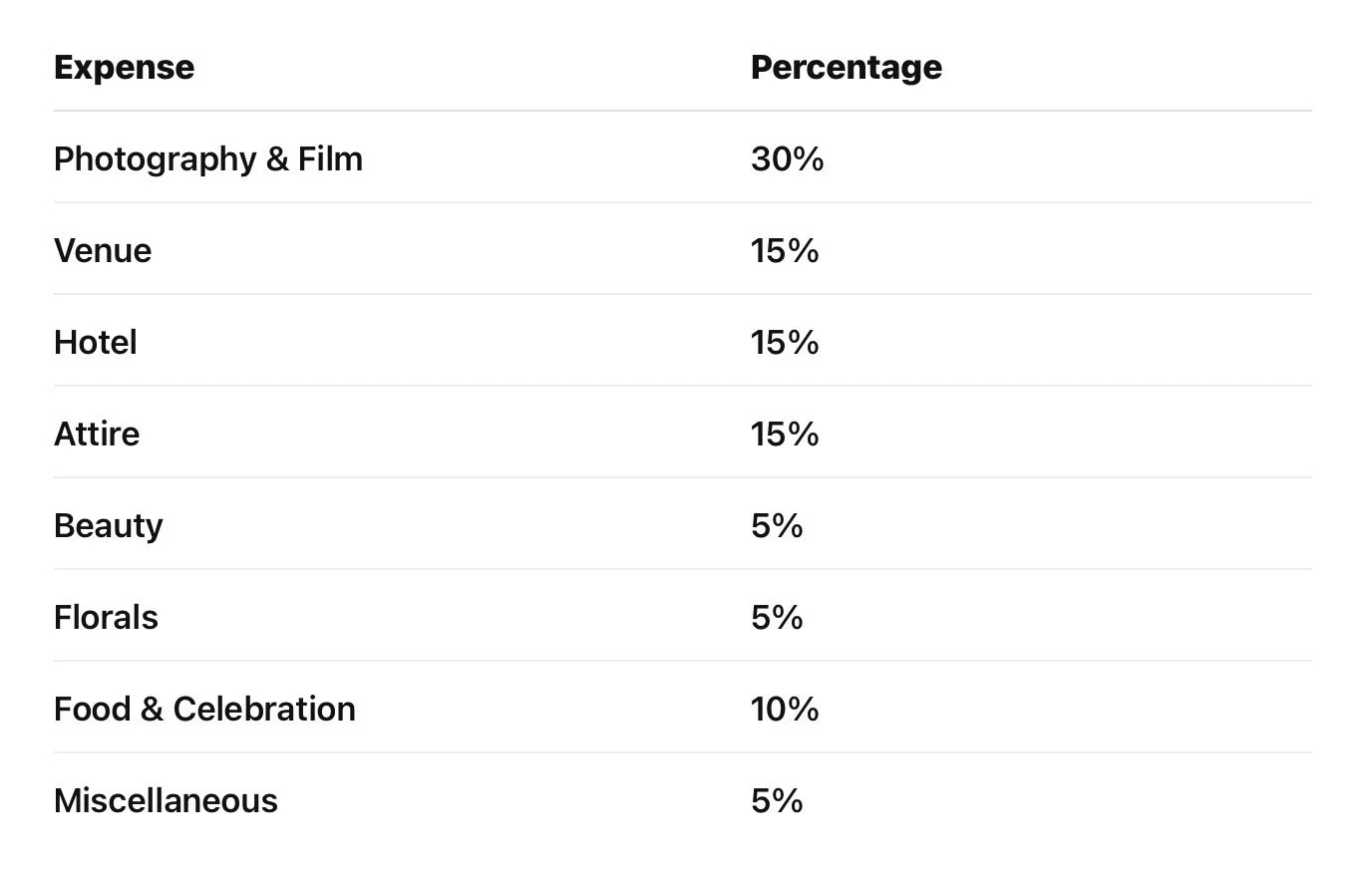Select the Florals expense cell
Viewport: 1372px width, 869px height.
(106, 618)
